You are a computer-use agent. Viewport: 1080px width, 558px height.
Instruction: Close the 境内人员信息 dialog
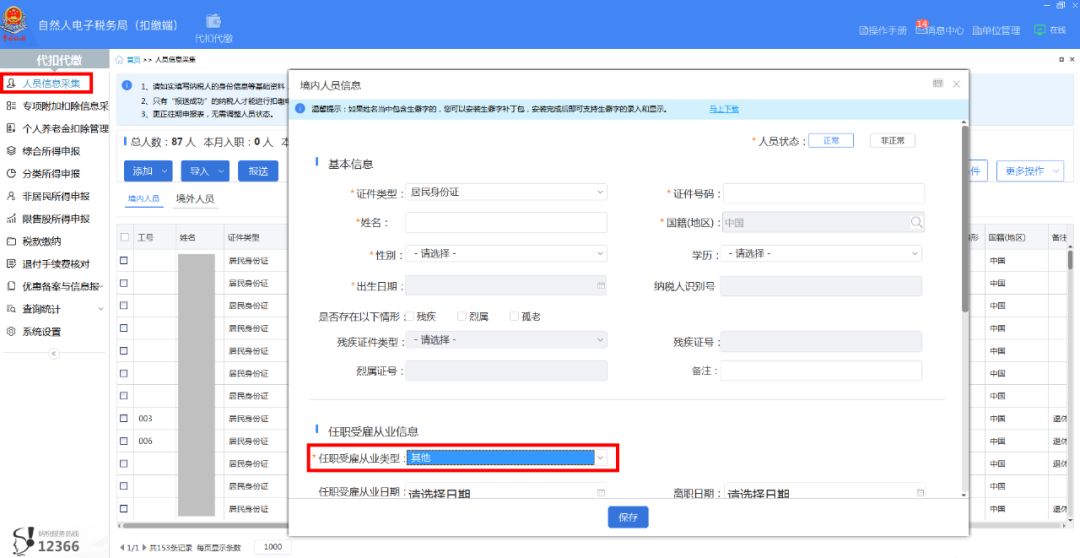tap(956, 84)
